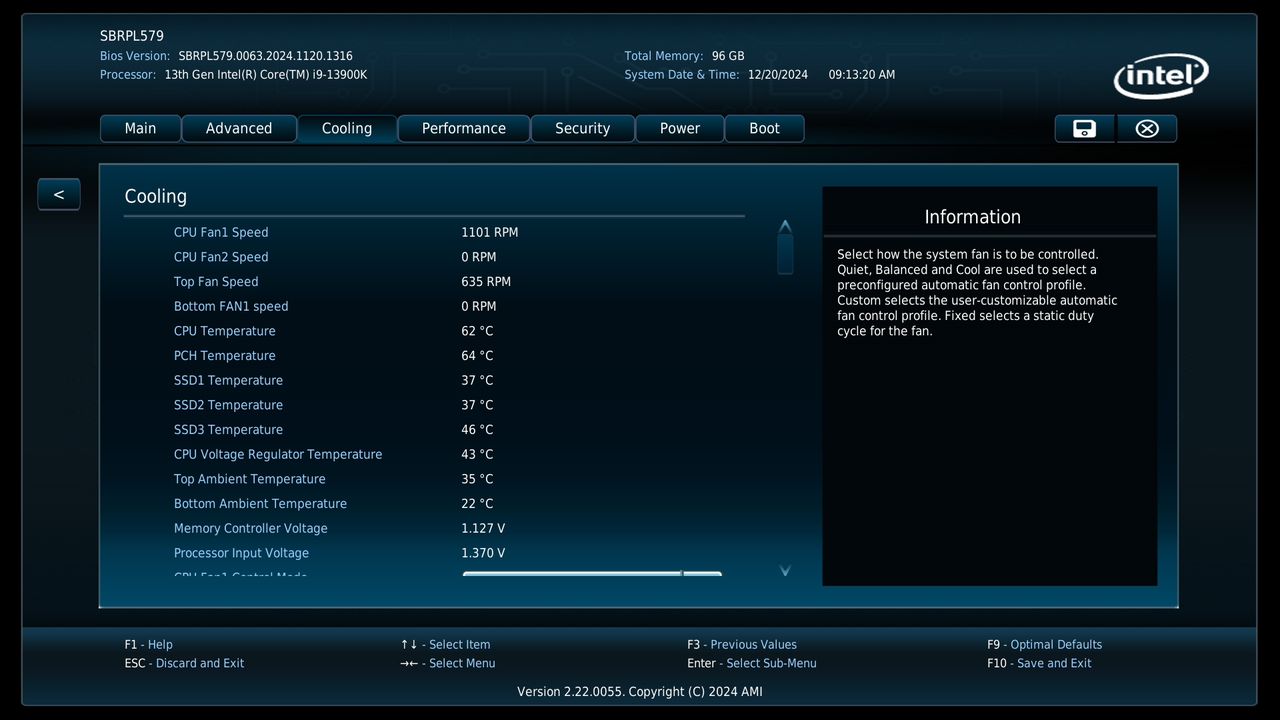The height and width of the screenshot is (720, 1280).
Task: Click the exit X circle icon
Action: tap(1147, 128)
